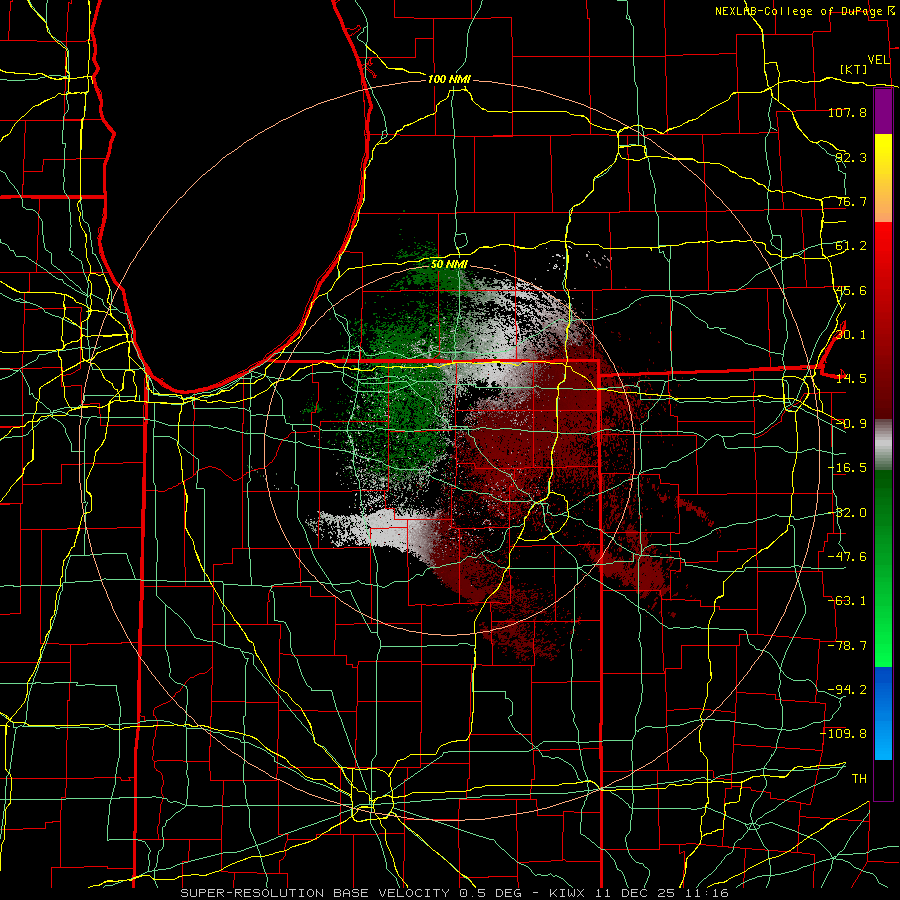Select the 30.1 legend value
The width and height of the screenshot is (900, 900).
pos(851,335)
